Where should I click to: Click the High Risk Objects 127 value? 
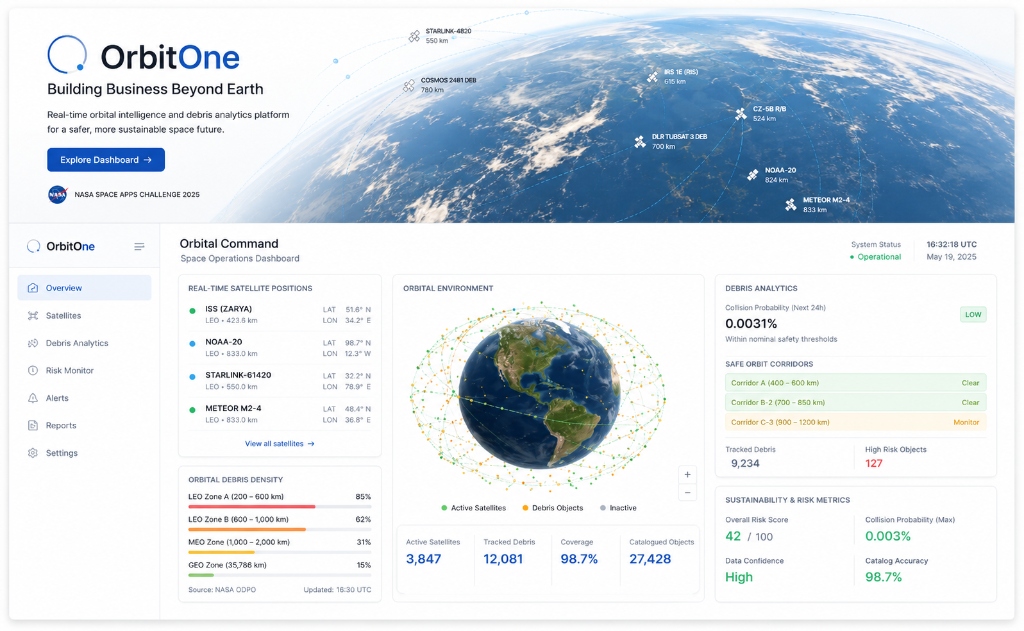(x=874, y=463)
